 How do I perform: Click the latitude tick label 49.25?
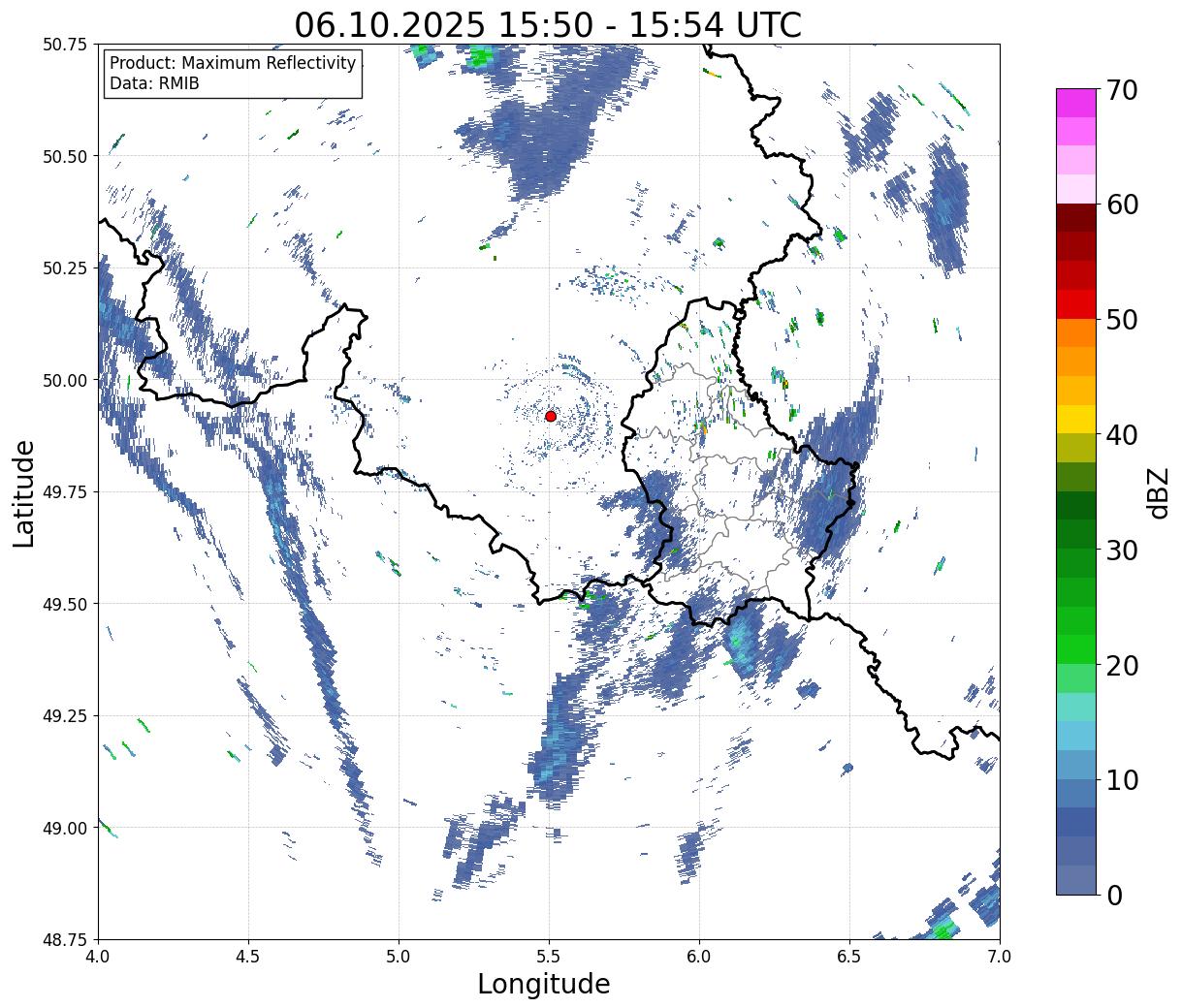(64, 716)
